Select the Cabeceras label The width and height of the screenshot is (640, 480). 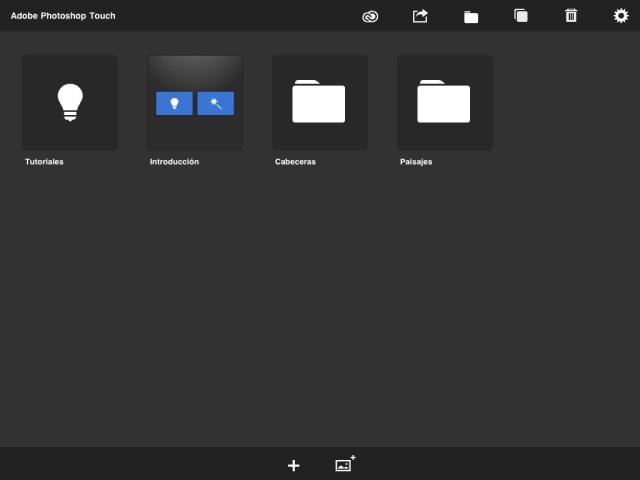tap(295, 161)
